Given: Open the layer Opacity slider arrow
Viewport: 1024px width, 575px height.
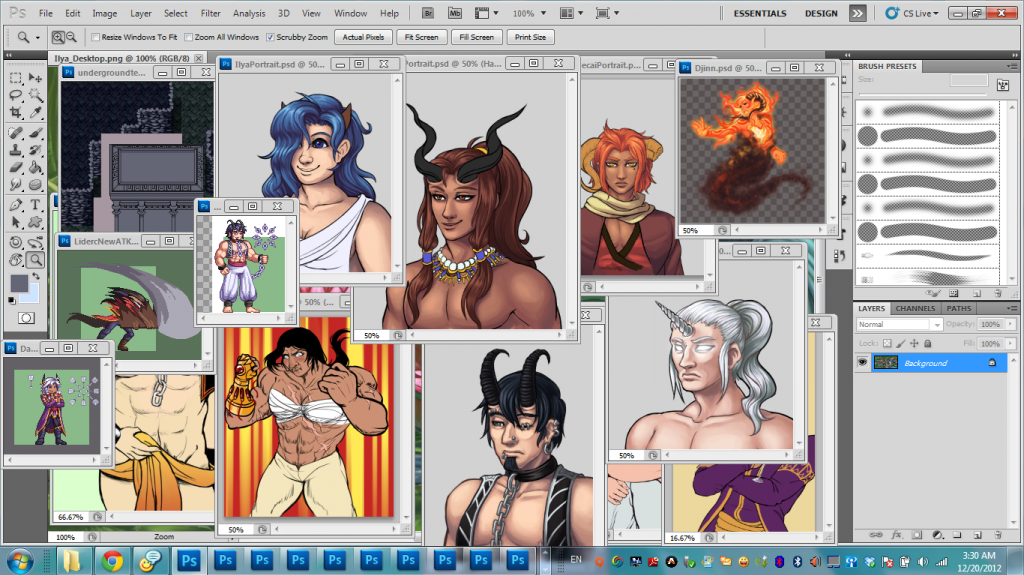Looking at the screenshot, I should (x=1010, y=324).
